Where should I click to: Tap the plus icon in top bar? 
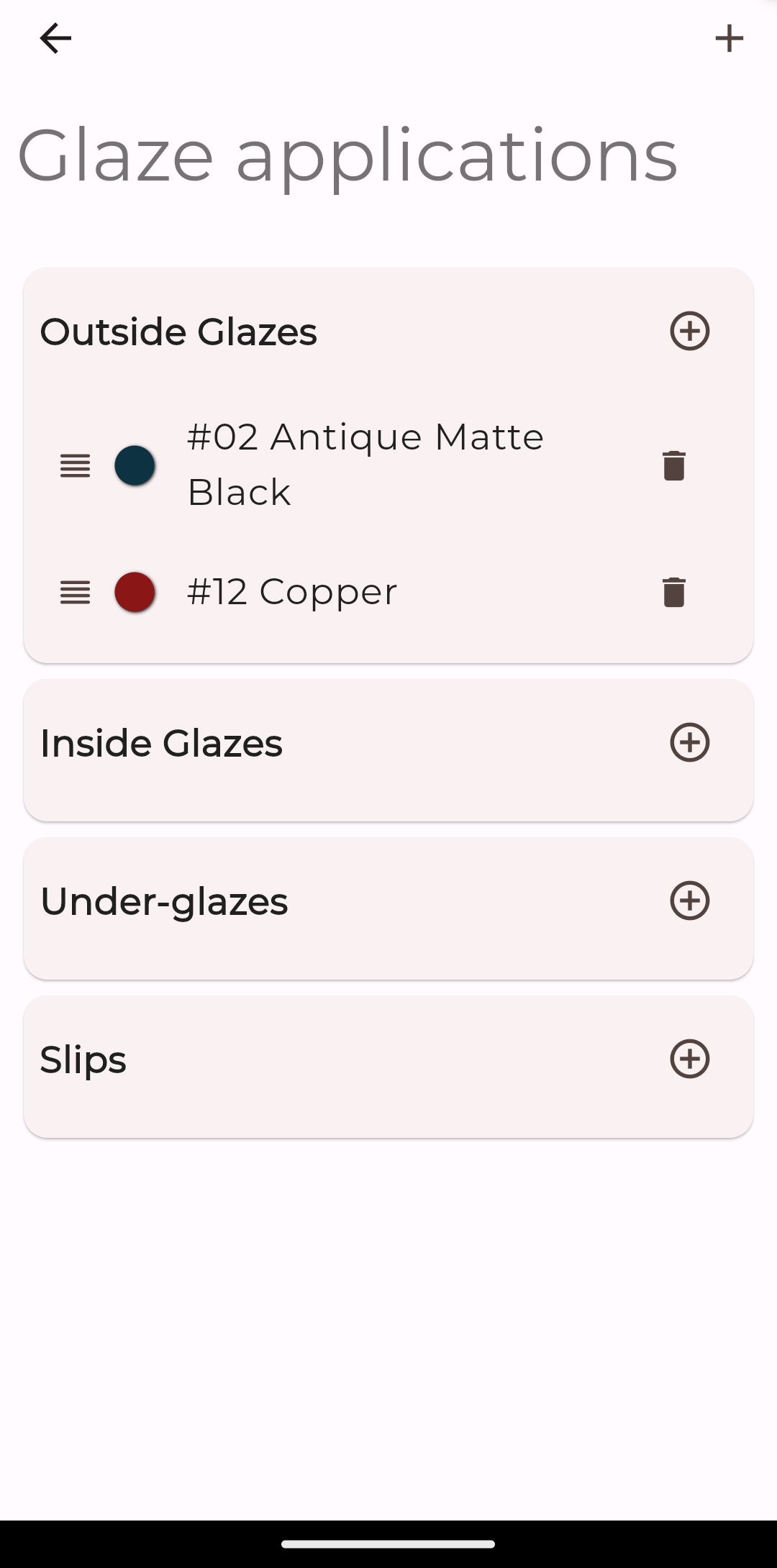(729, 38)
